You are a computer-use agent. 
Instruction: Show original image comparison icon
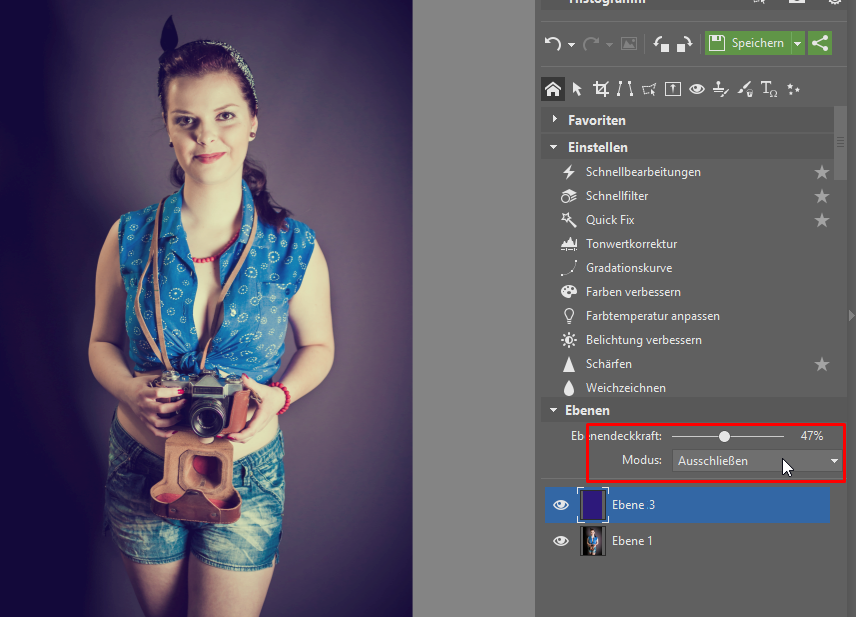[x=629, y=43]
